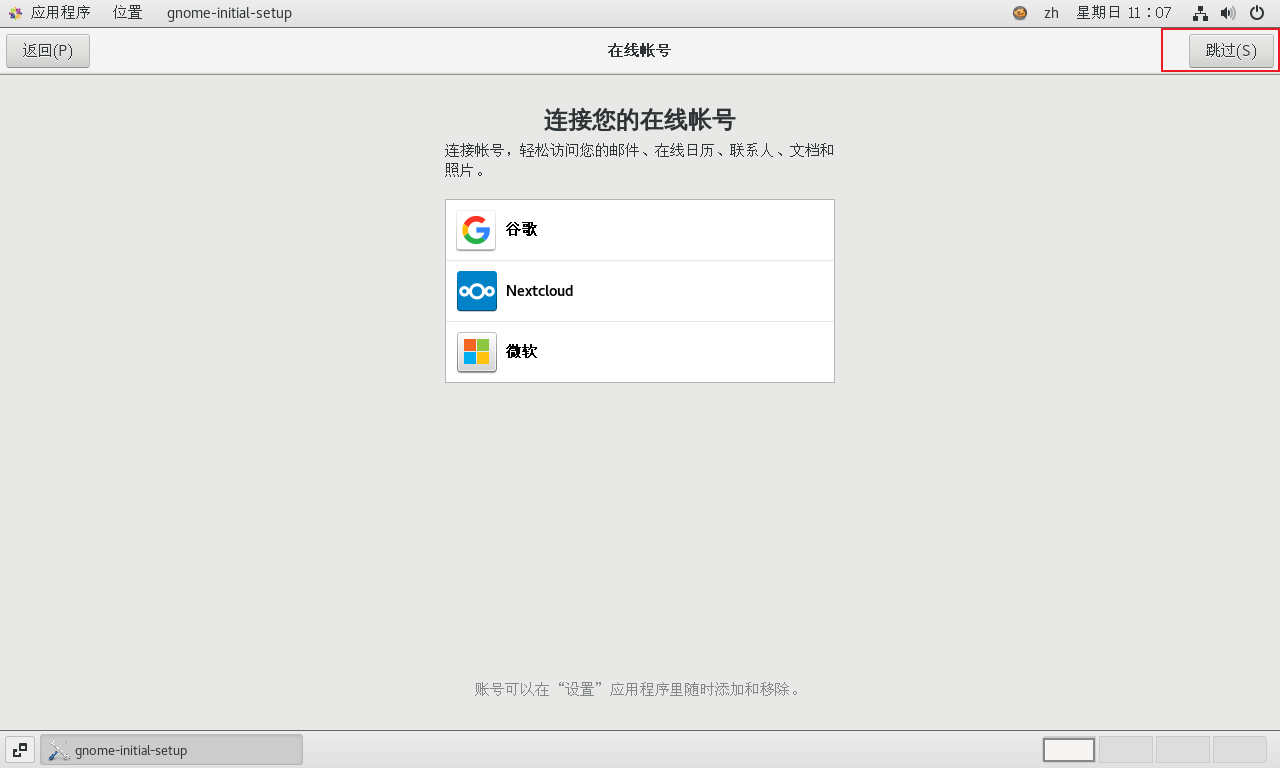Click the round face icon in top panel
Image resolution: width=1280 pixels, height=768 pixels.
coord(1020,13)
